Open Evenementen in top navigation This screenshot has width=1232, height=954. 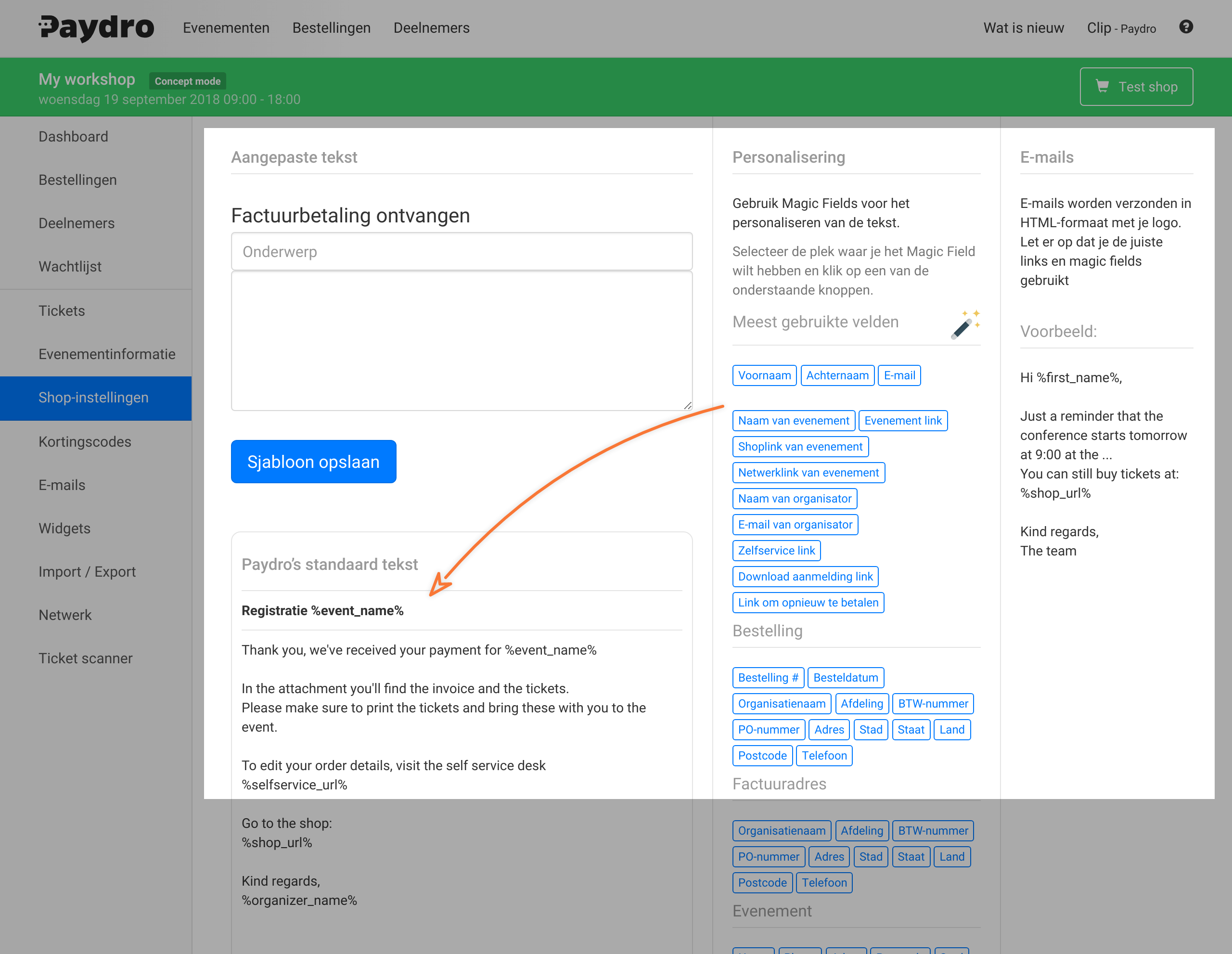coord(226,27)
